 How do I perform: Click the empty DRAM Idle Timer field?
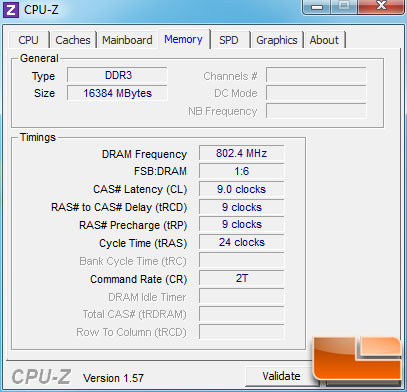coord(241,296)
